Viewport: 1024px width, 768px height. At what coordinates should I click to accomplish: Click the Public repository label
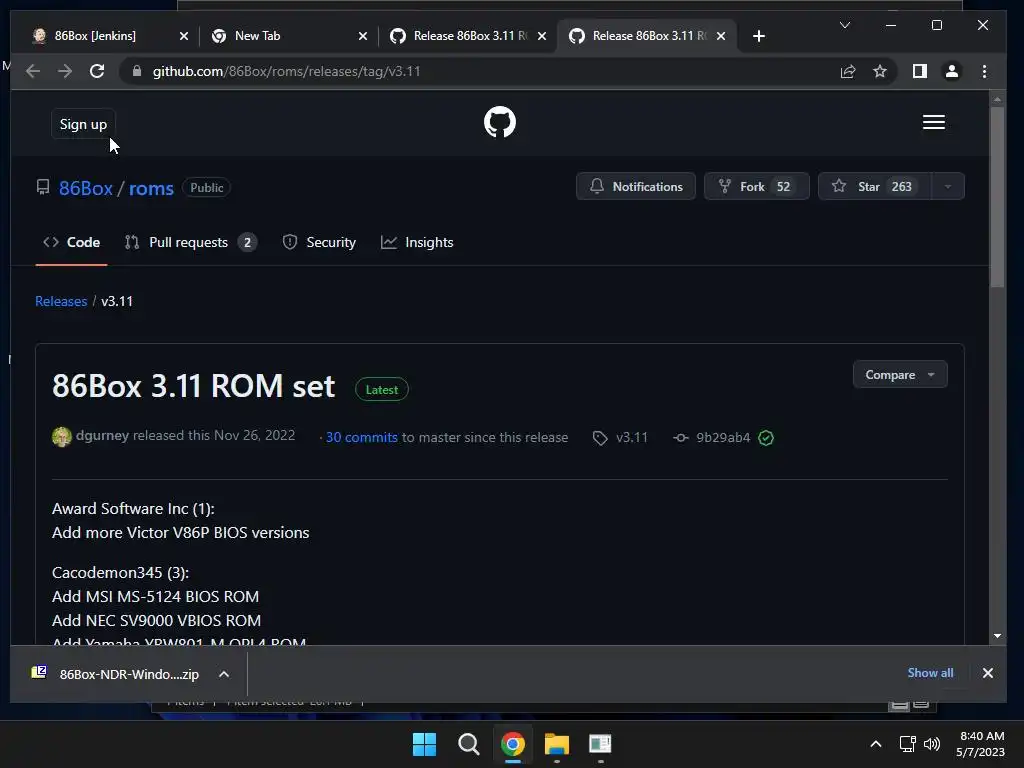click(206, 187)
